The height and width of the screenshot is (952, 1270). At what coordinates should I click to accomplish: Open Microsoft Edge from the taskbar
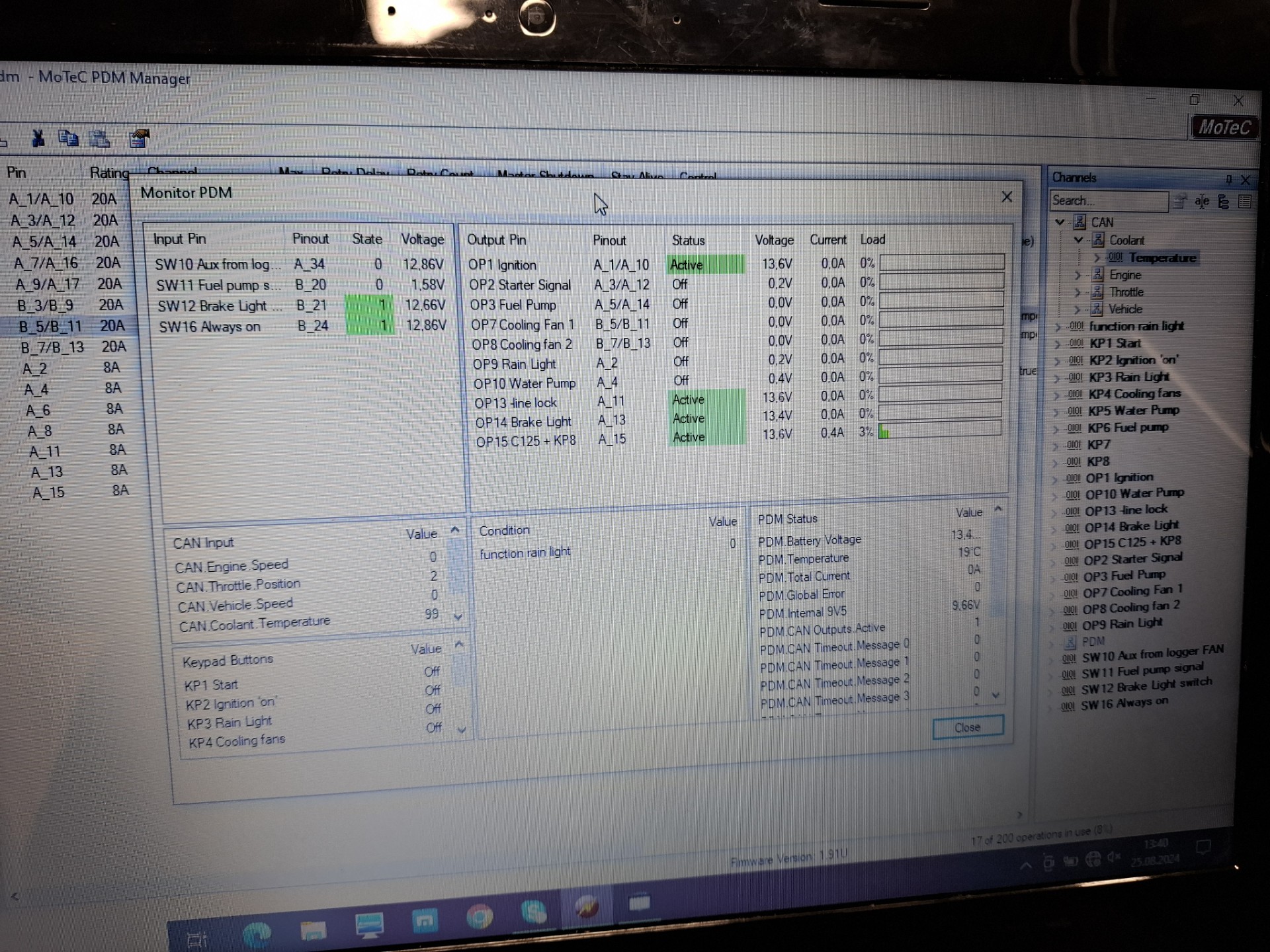[257, 933]
